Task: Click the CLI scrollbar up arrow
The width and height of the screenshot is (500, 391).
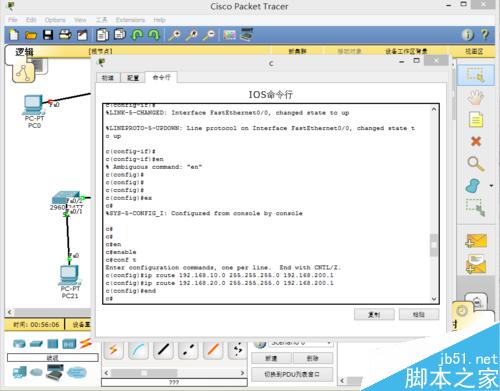Action: (434, 109)
